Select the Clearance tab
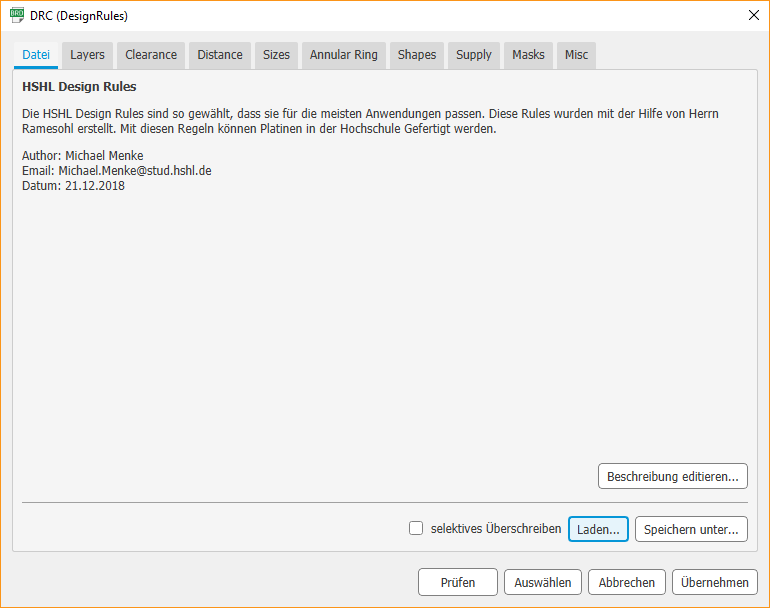Image resolution: width=770 pixels, height=608 pixels. [151, 55]
